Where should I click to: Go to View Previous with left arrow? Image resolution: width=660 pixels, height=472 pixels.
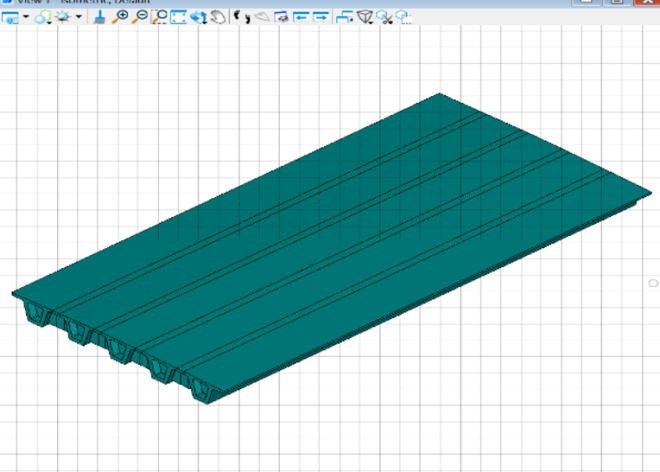pyautogui.click(x=301, y=17)
